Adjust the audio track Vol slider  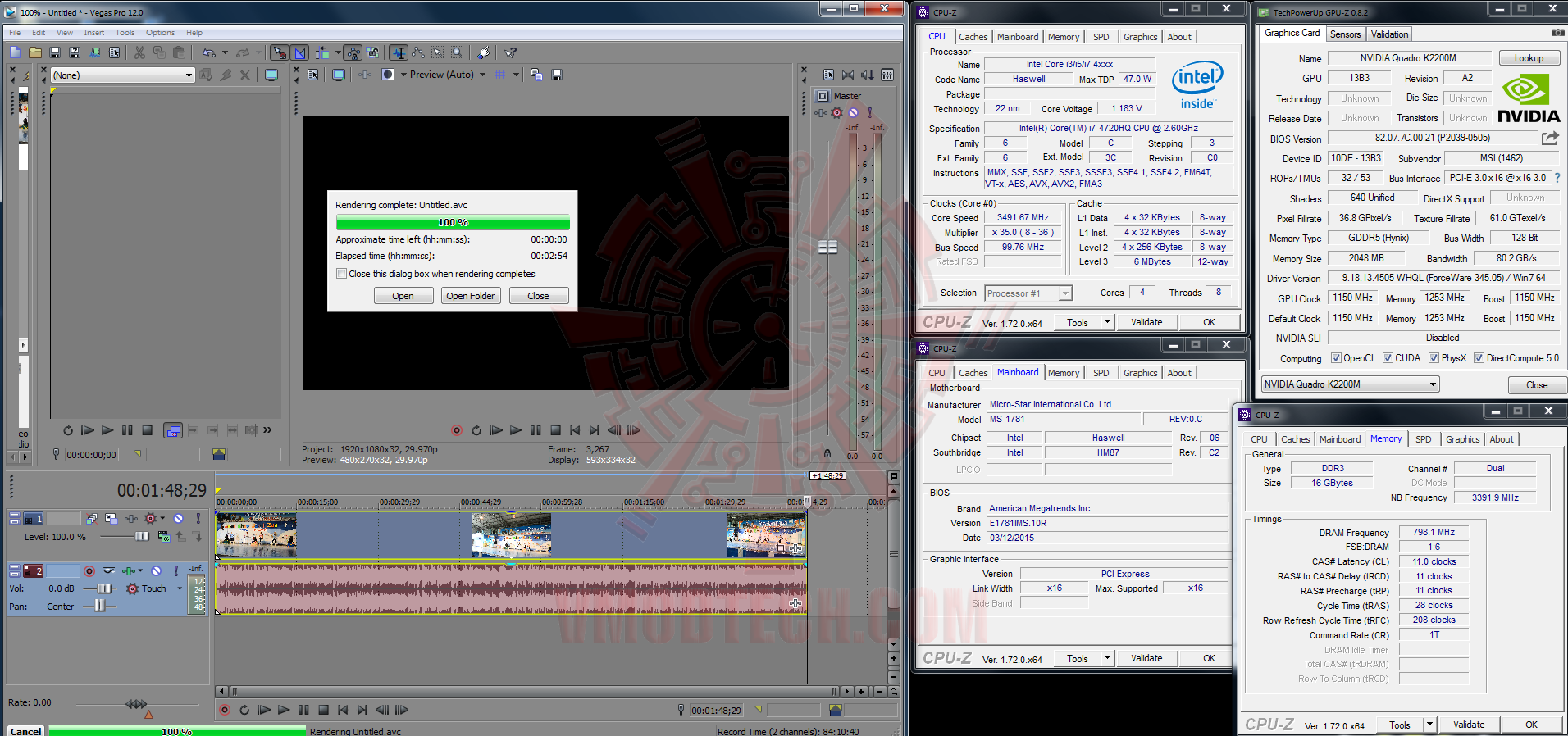[106, 588]
